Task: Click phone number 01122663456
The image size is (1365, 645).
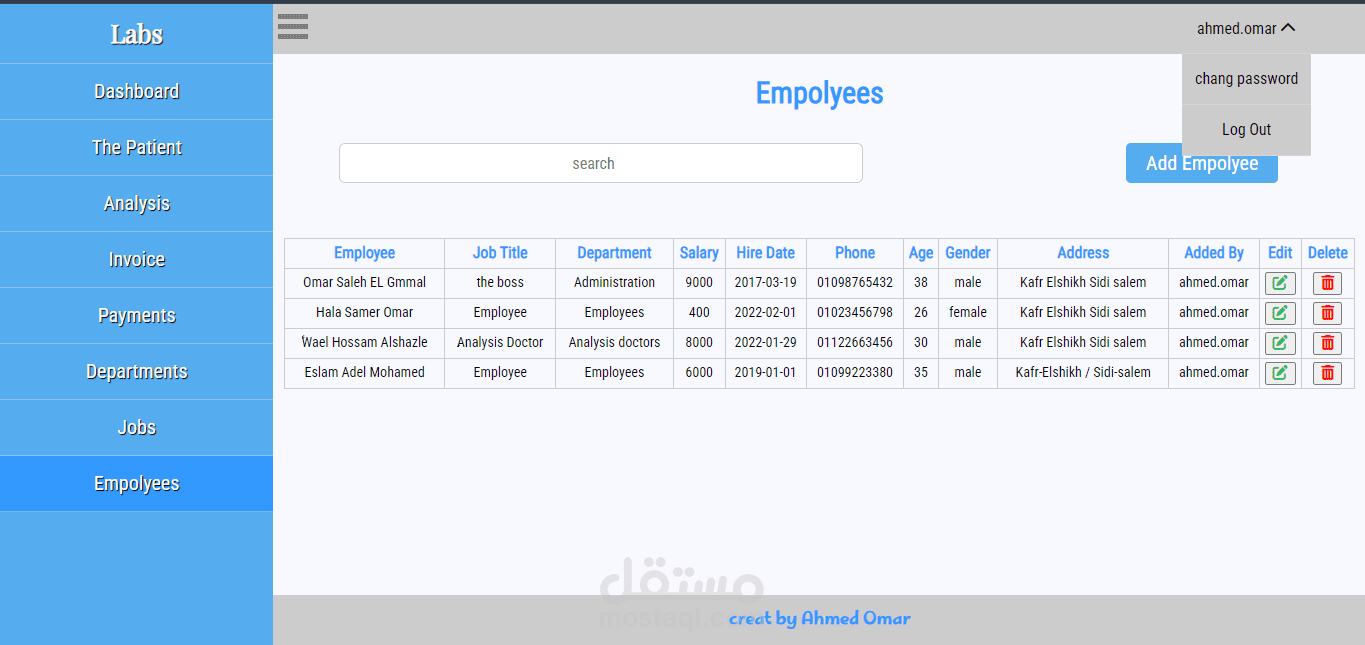Action: 855,343
